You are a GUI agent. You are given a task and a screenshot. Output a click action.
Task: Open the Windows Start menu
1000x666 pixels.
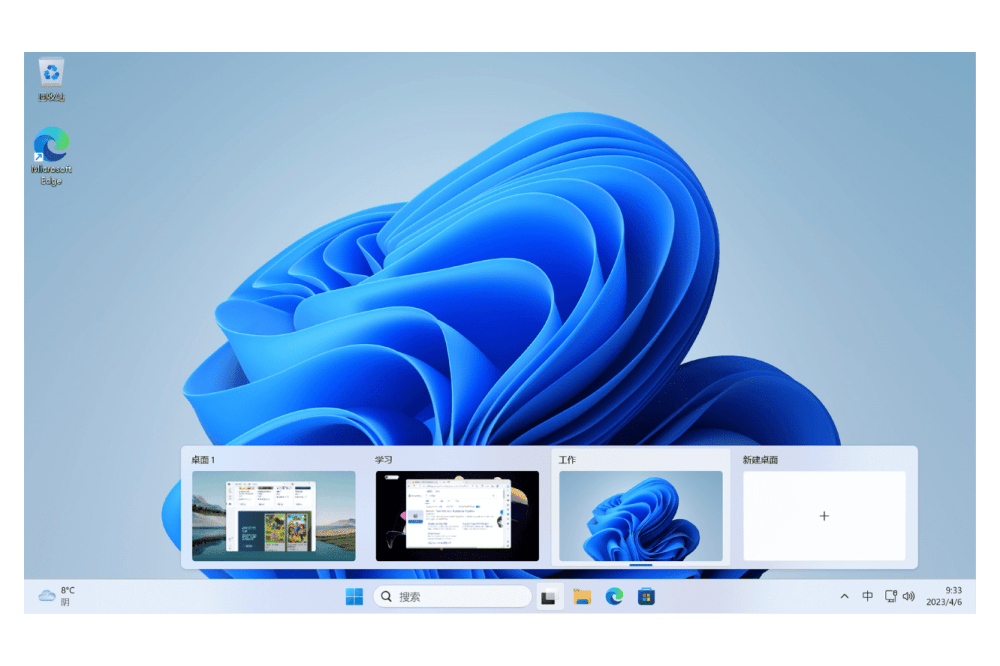[x=354, y=597]
